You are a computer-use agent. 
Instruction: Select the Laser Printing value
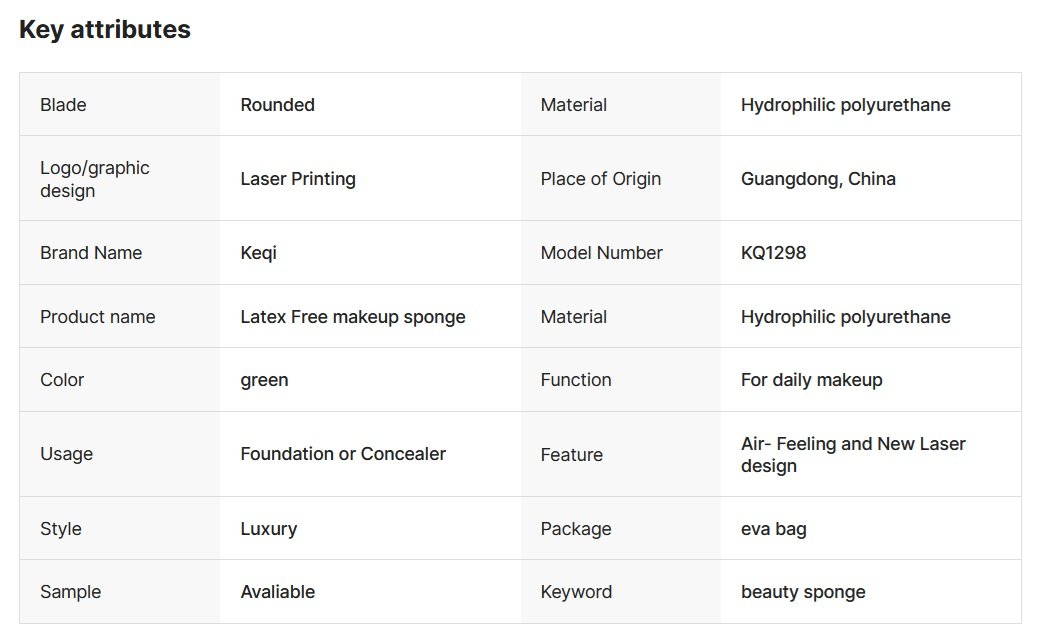(298, 179)
